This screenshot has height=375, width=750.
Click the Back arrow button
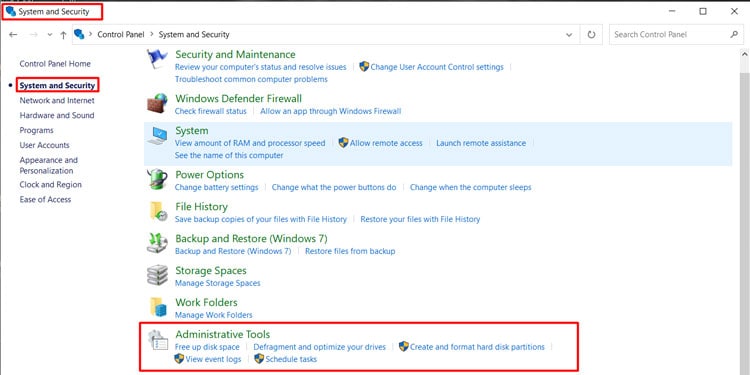tap(13, 34)
